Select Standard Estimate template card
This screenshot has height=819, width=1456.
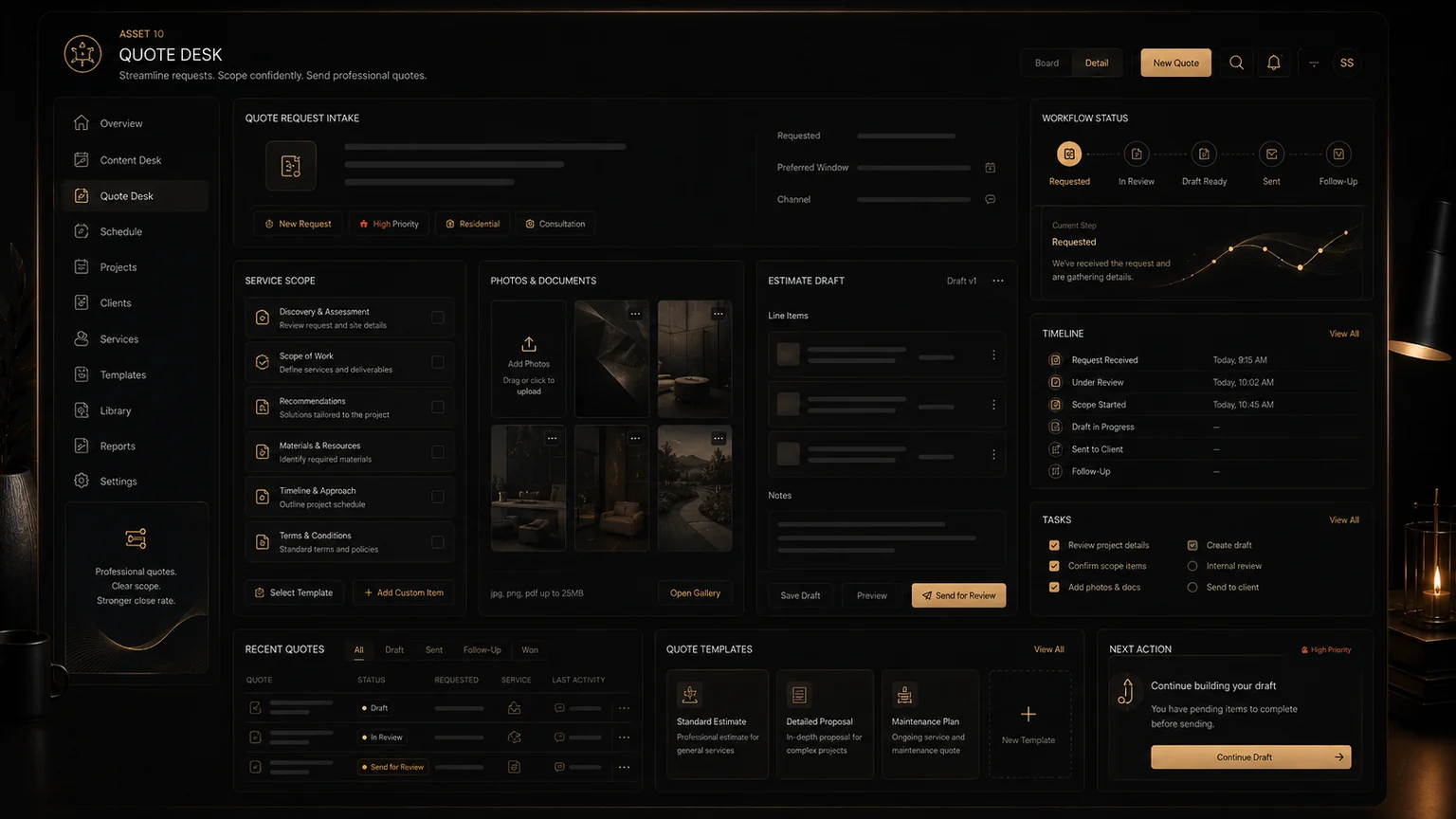[718, 724]
